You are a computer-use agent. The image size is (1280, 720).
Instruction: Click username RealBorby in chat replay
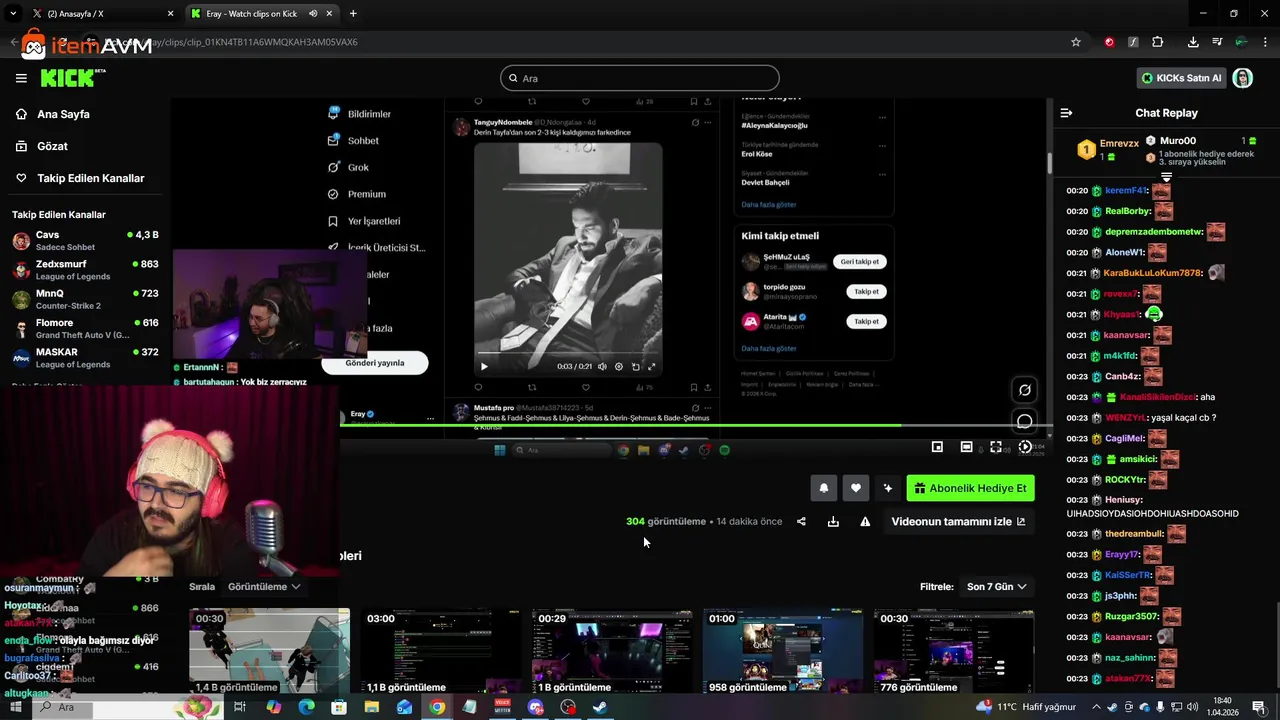pos(1128,211)
